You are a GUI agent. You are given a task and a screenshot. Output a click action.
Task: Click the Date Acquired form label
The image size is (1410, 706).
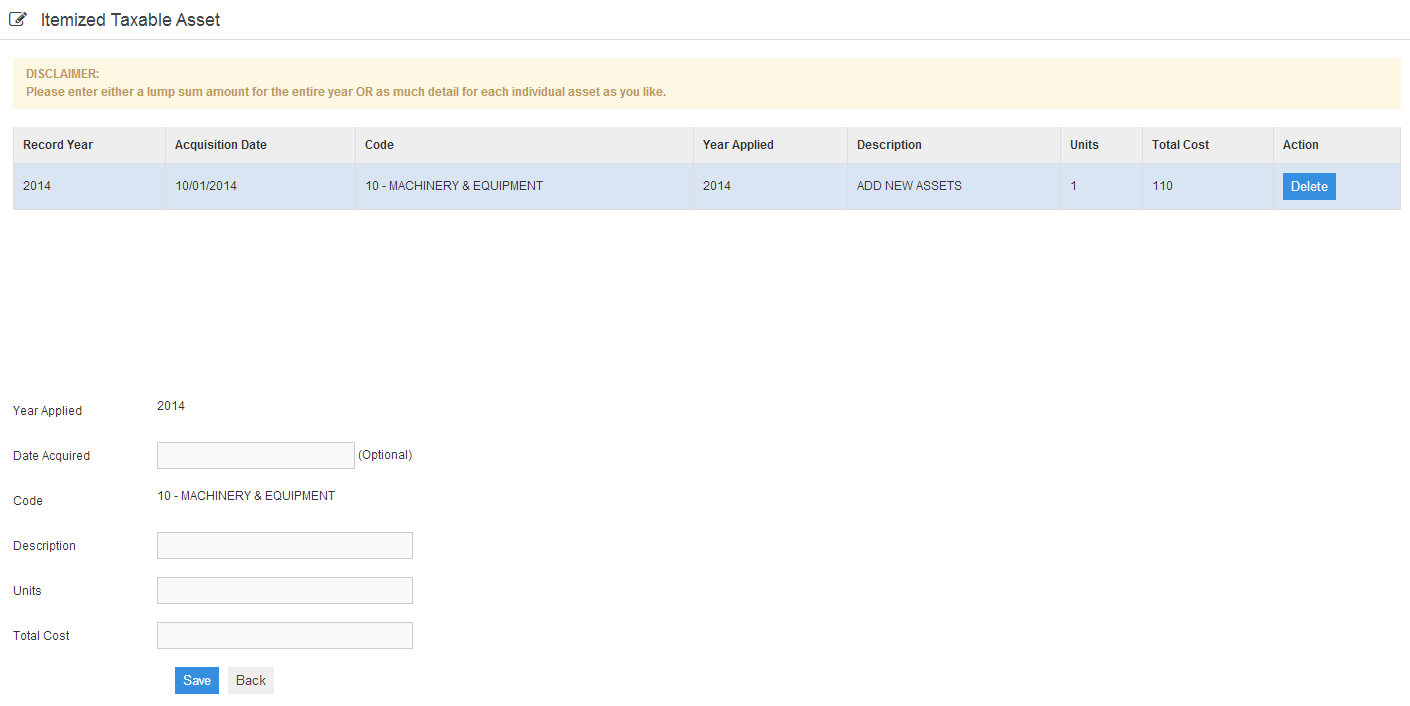pos(51,456)
